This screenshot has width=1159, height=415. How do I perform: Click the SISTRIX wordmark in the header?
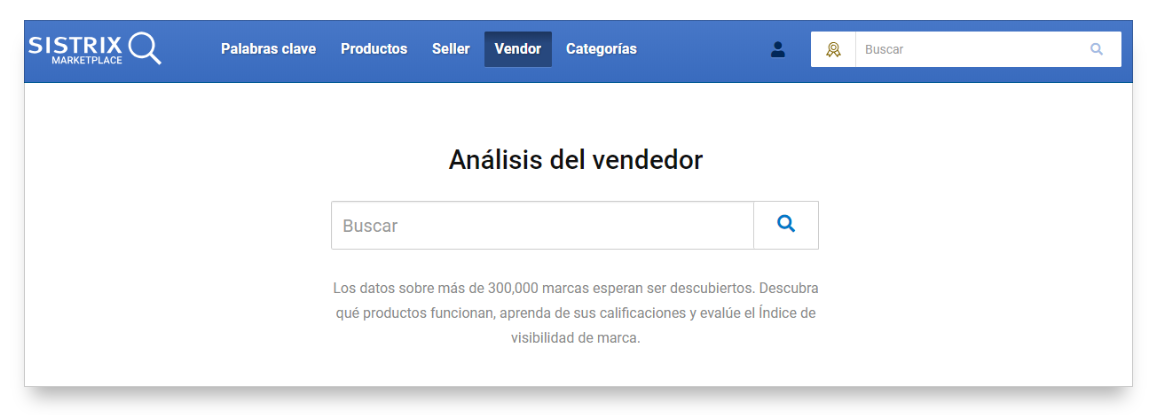point(75,44)
